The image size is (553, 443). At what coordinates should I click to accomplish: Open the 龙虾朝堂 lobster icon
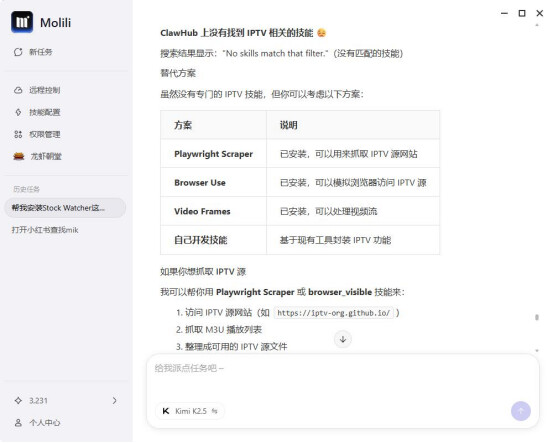click(x=19, y=156)
